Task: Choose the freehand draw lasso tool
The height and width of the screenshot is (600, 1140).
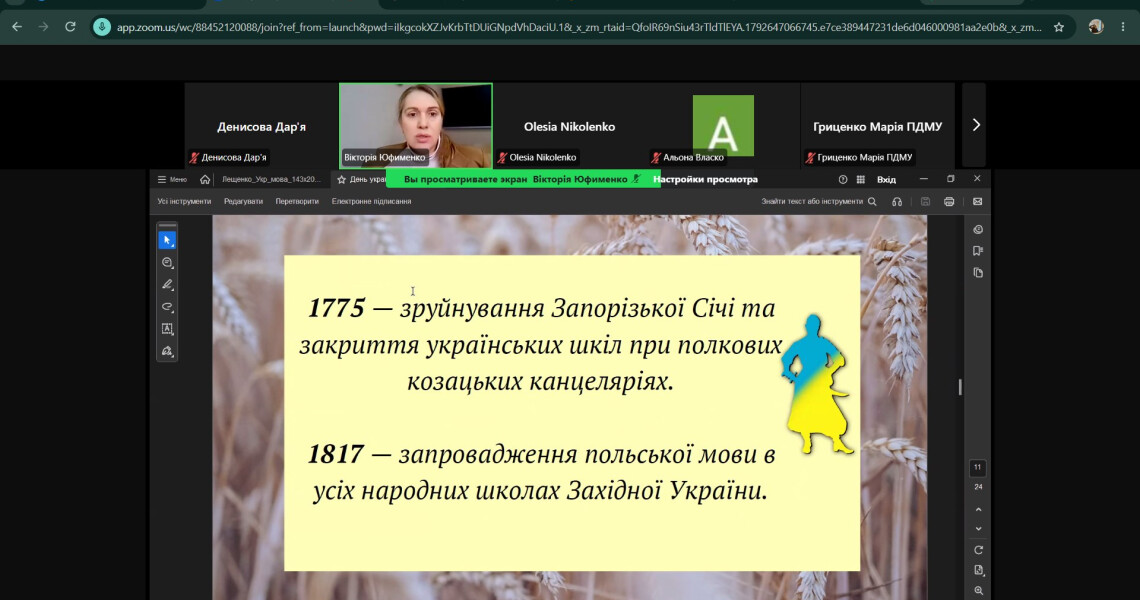Action: click(167, 307)
